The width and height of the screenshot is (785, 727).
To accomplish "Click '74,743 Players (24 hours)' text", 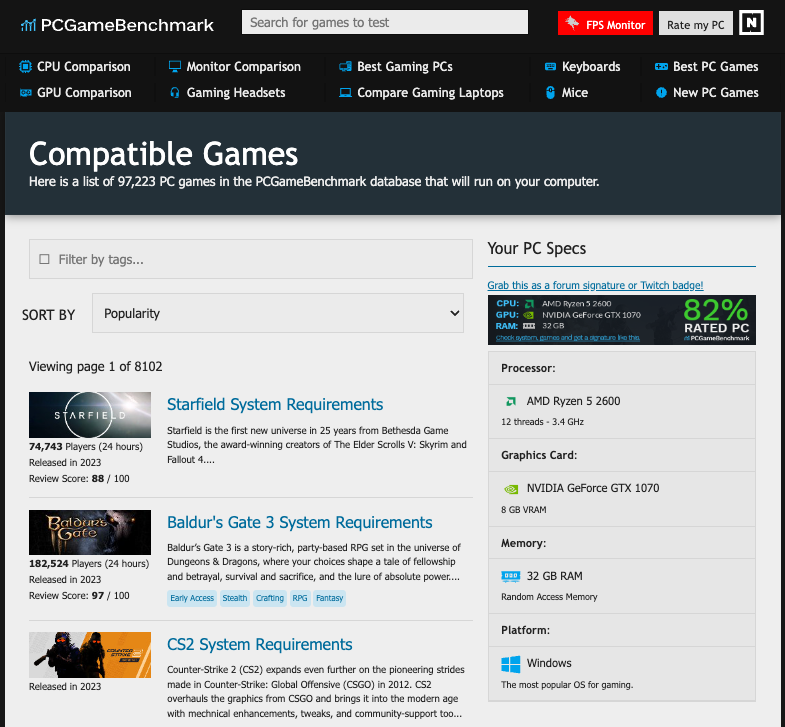I will tap(86, 447).
